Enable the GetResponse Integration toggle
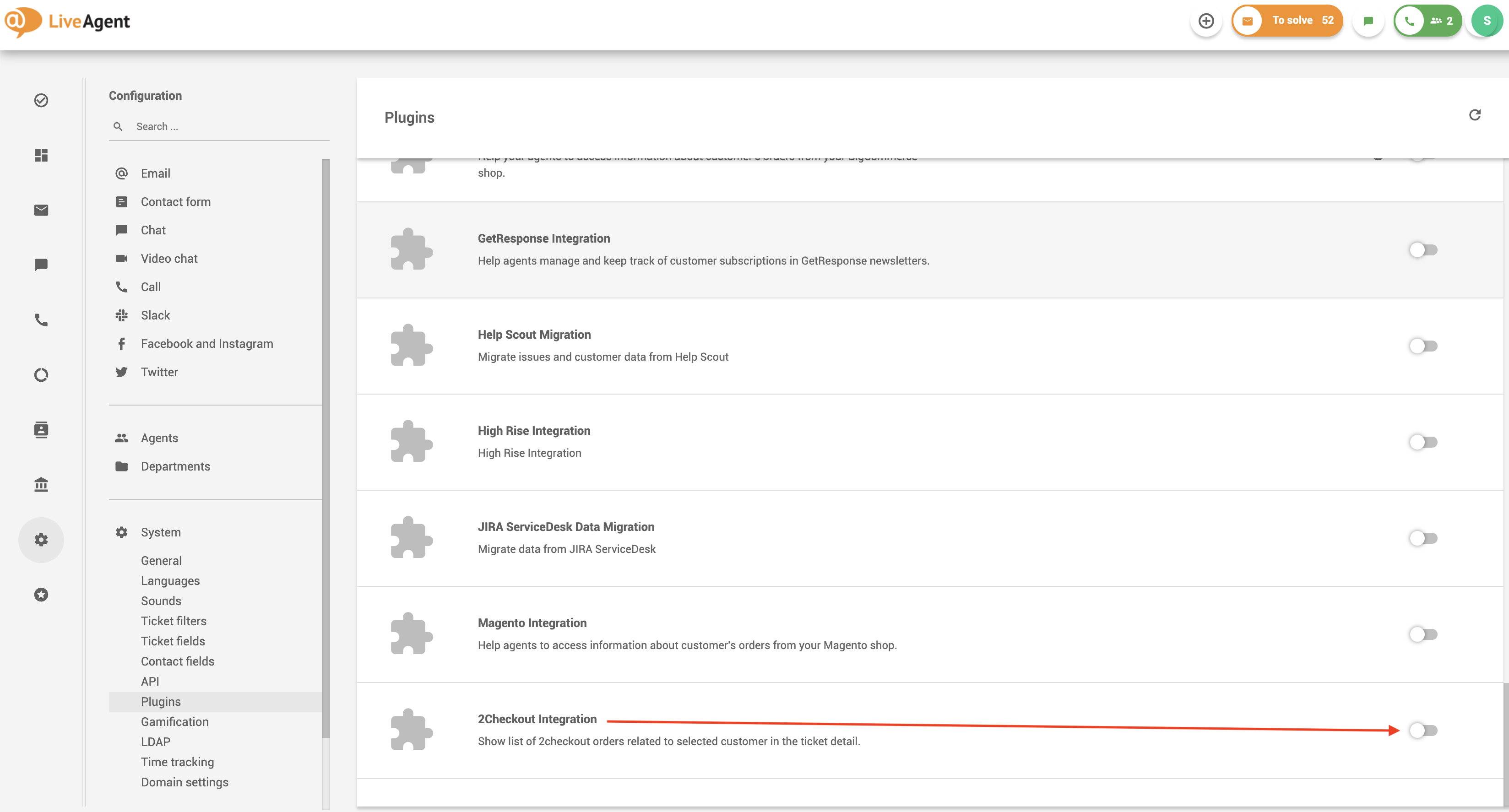1509x812 pixels. pos(1423,250)
